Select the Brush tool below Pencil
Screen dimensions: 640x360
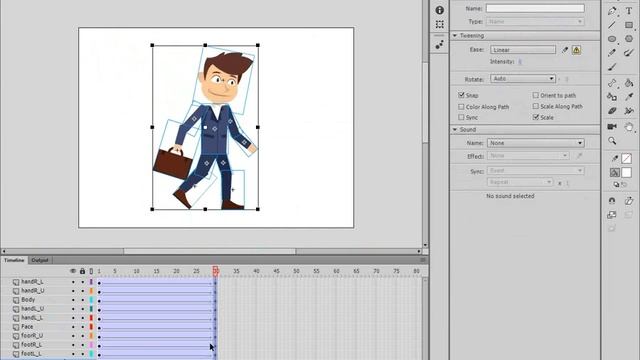tap(612, 67)
